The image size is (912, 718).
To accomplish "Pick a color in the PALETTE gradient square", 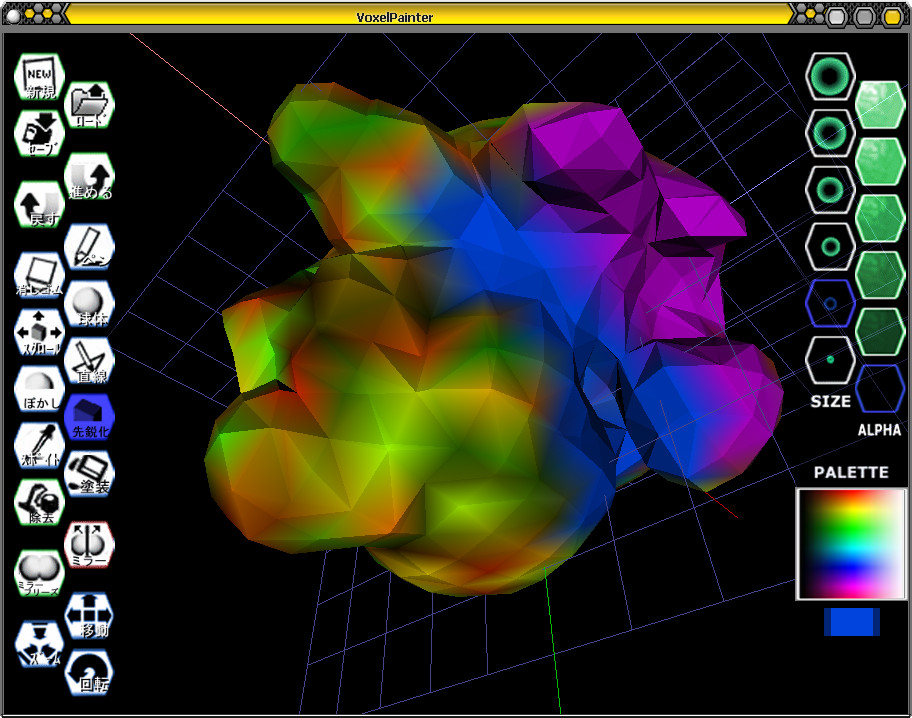I will click(x=851, y=544).
